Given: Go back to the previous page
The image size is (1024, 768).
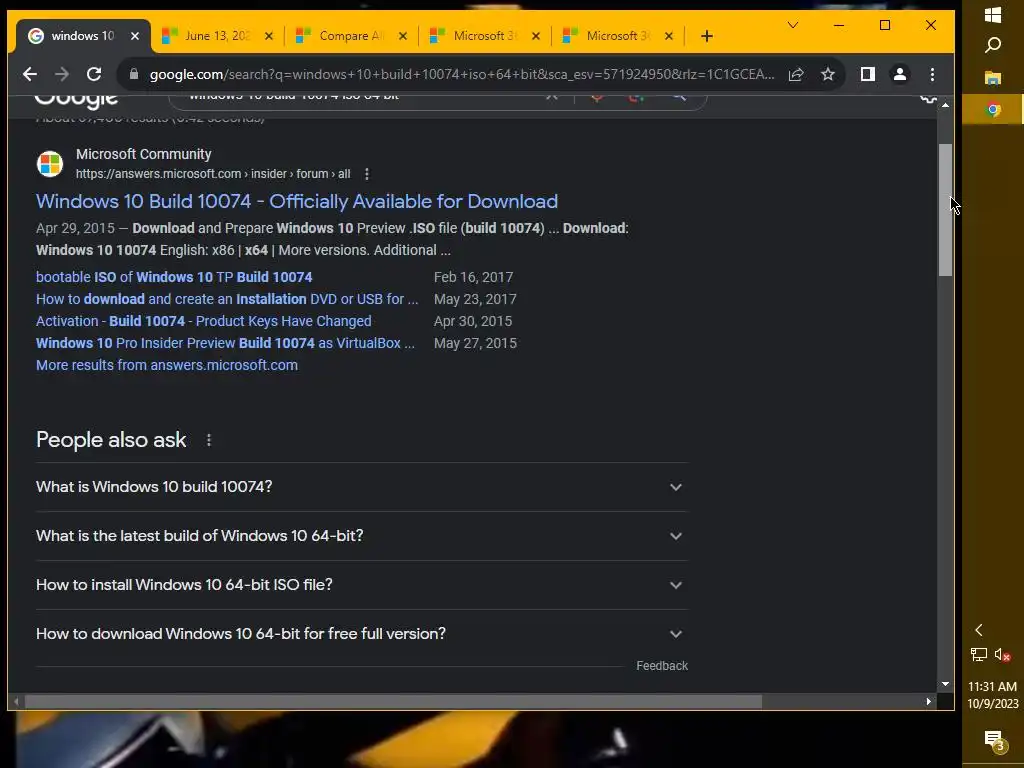Looking at the screenshot, I should click(x=29, y=74).
